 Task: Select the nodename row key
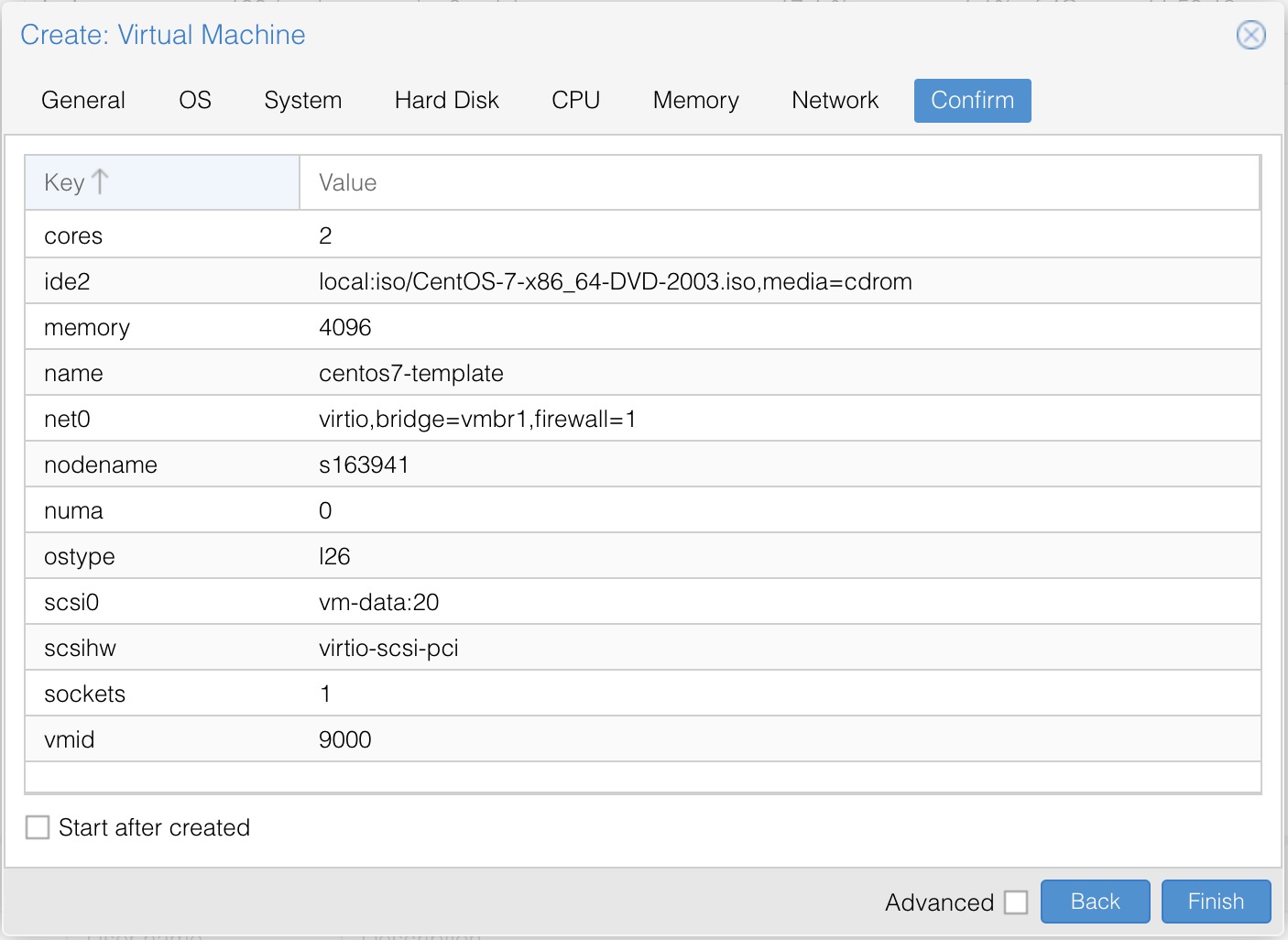101,465
